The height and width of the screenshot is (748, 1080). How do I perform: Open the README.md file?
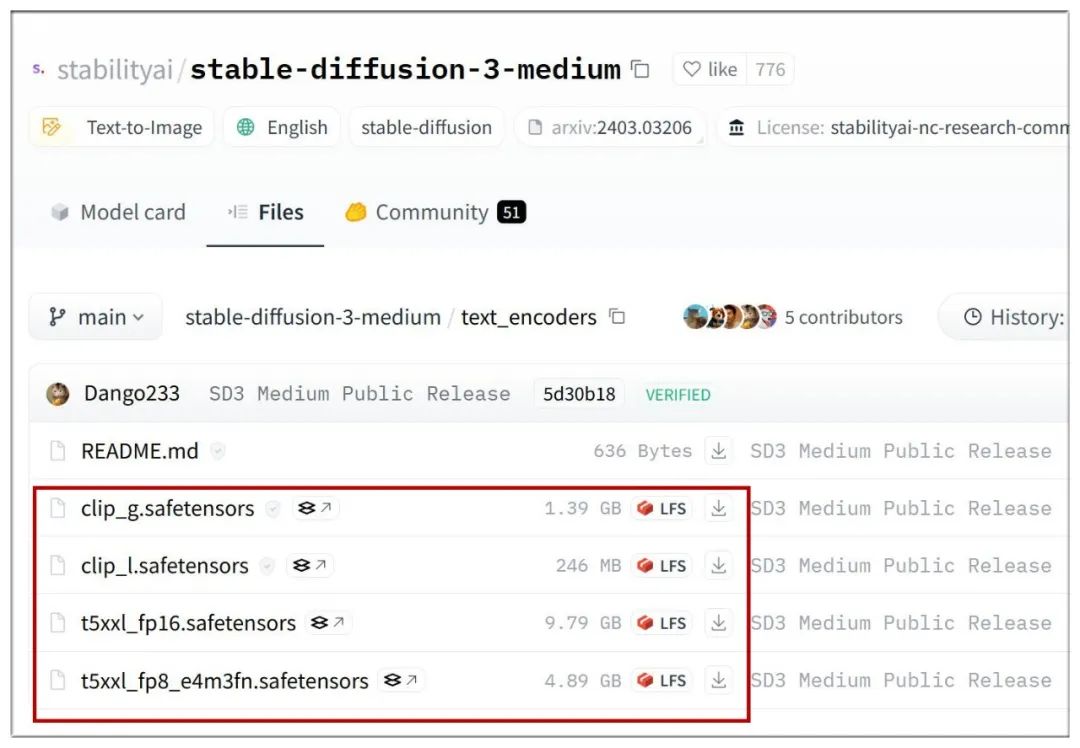pyautogui.click(x=140, y=451)
